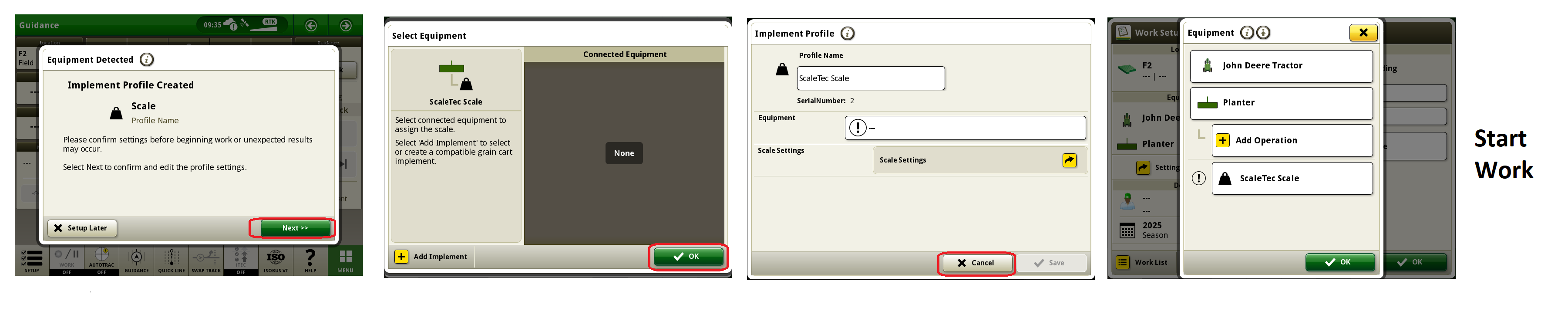Close Equipment dialog with yellow X
The height and width of the screenshot is (332, 1568).
pyautogui.click(x=1363, y=33)
